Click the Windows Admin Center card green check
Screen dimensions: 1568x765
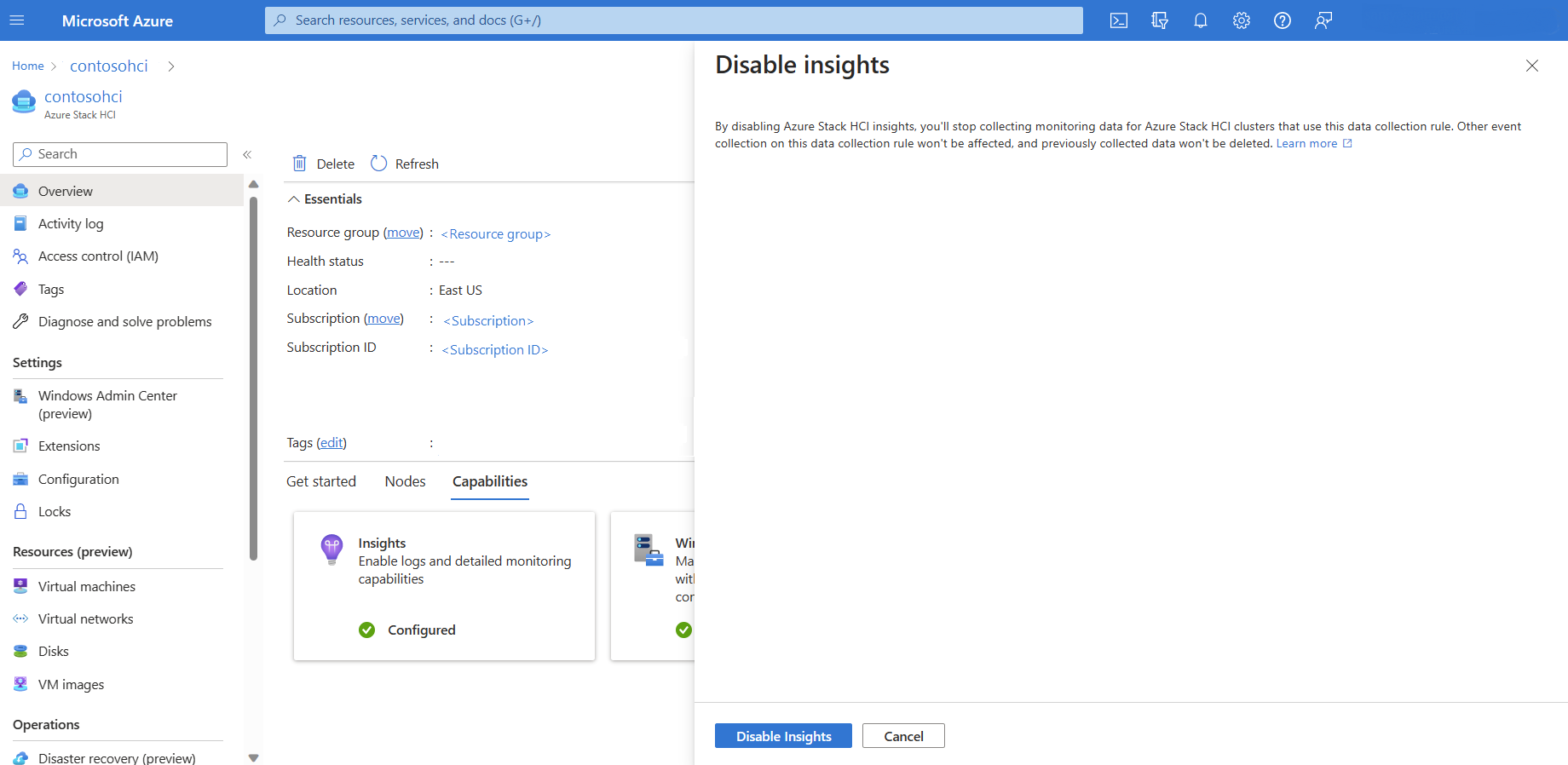point(683,630)
